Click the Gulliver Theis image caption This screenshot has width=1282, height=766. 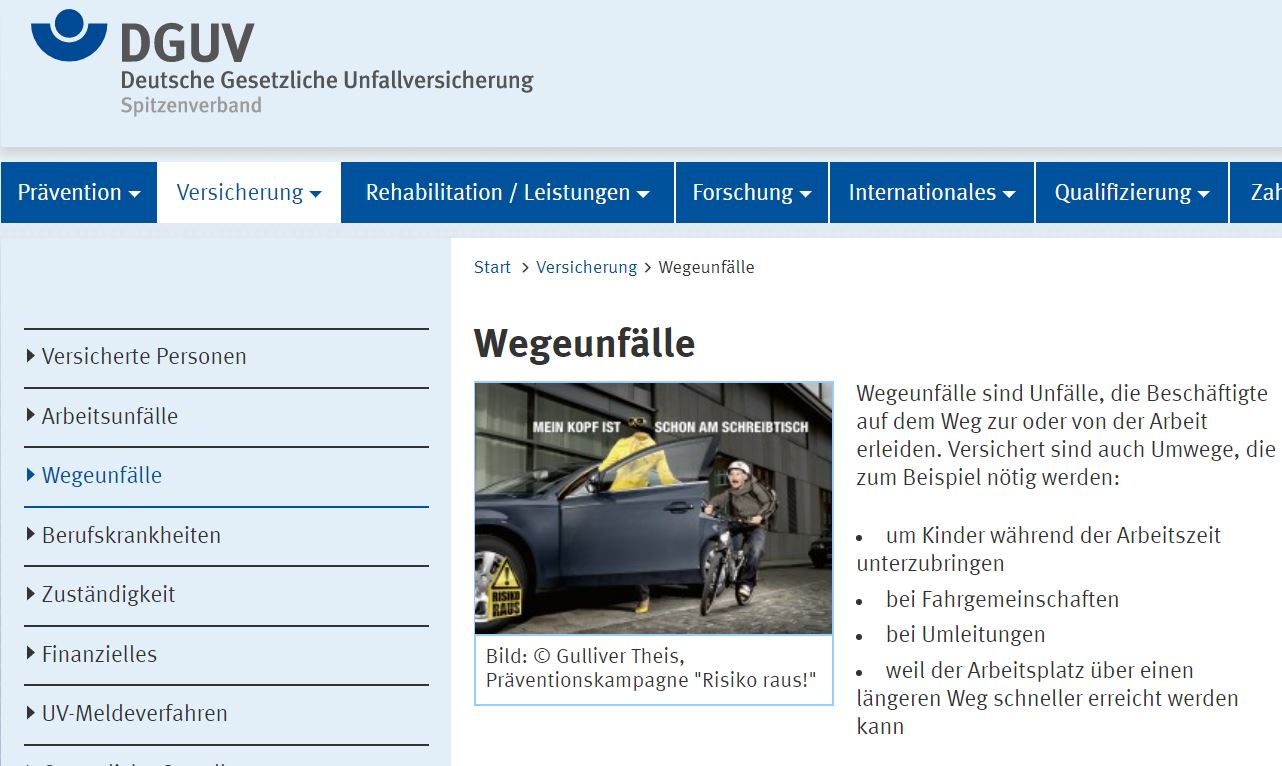652,669
